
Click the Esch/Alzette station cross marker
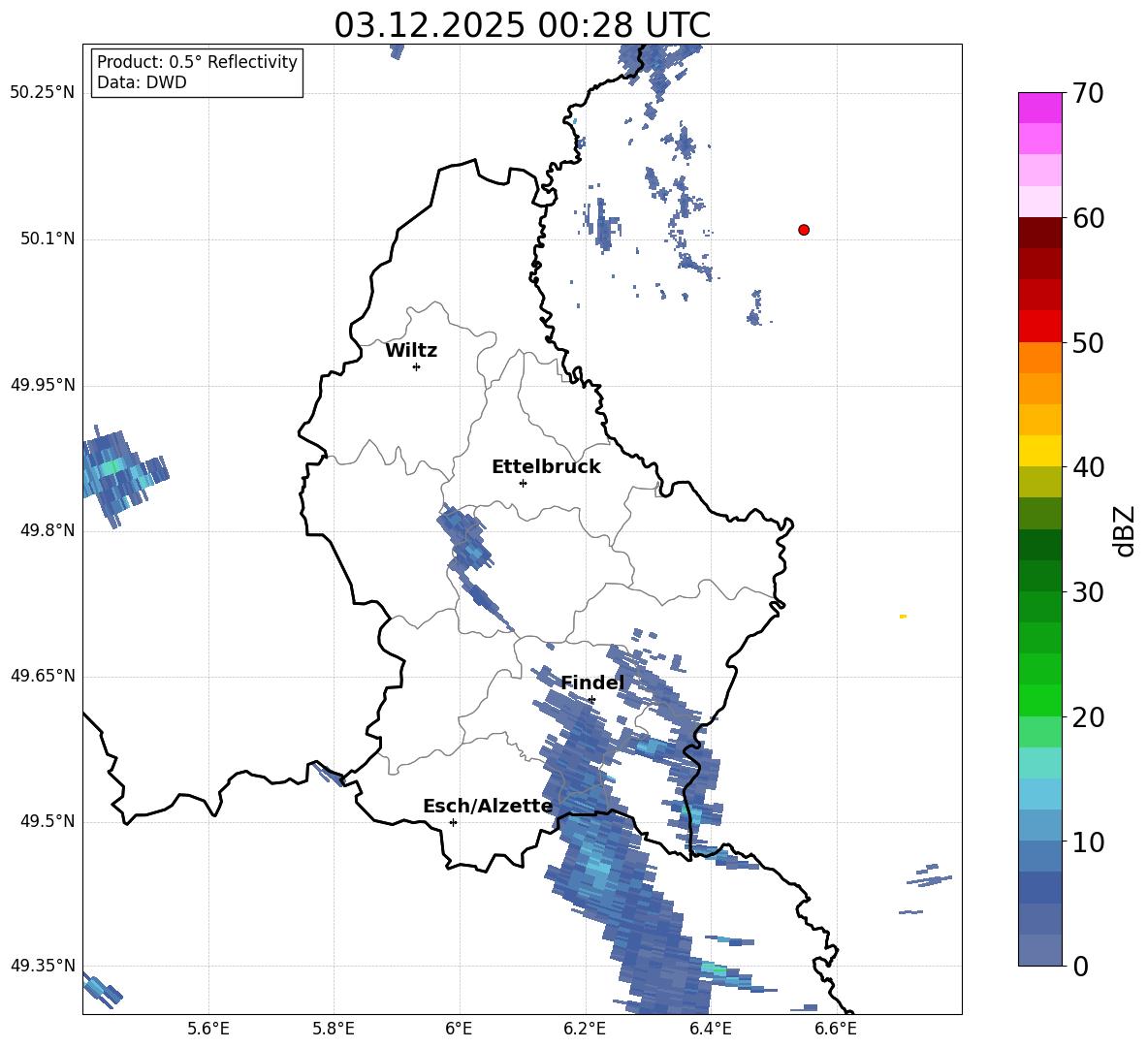(x=453, y=822)
